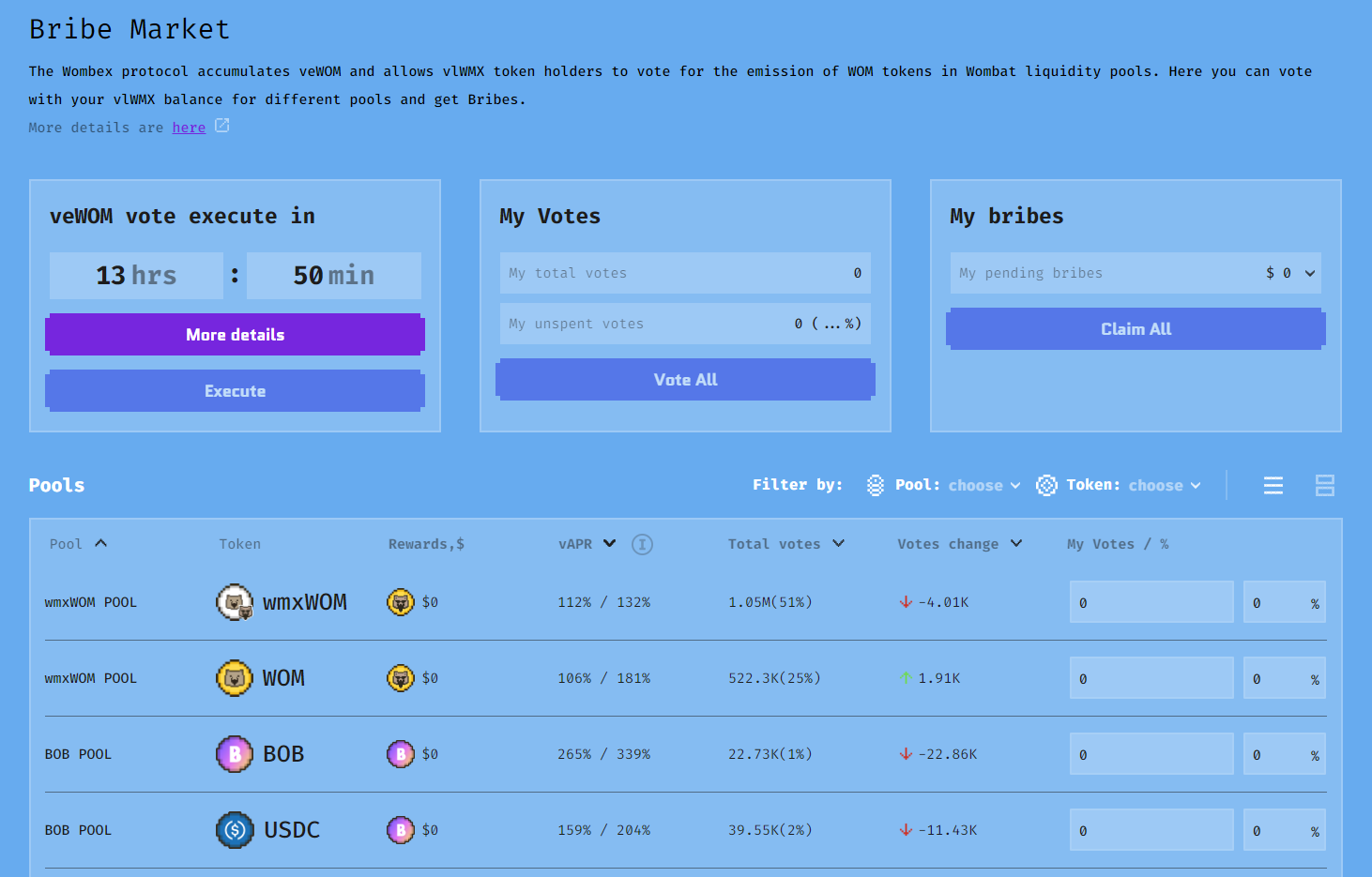Click the Token column header
This screenshot has height=877, width=1372.
pos(240,544)
